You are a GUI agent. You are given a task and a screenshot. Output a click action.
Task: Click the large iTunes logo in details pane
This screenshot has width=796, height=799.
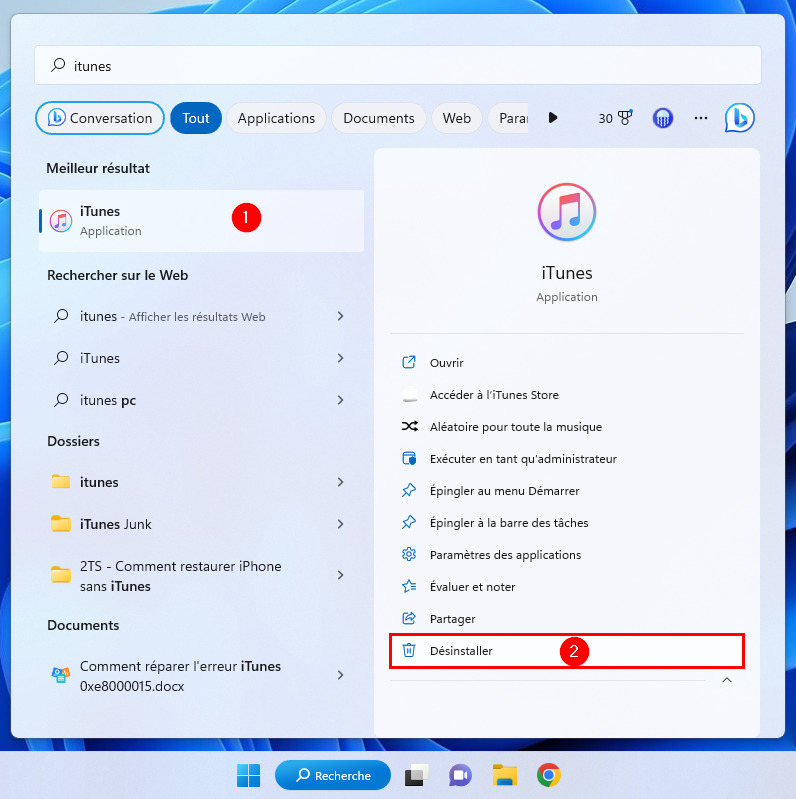[567, 212]
